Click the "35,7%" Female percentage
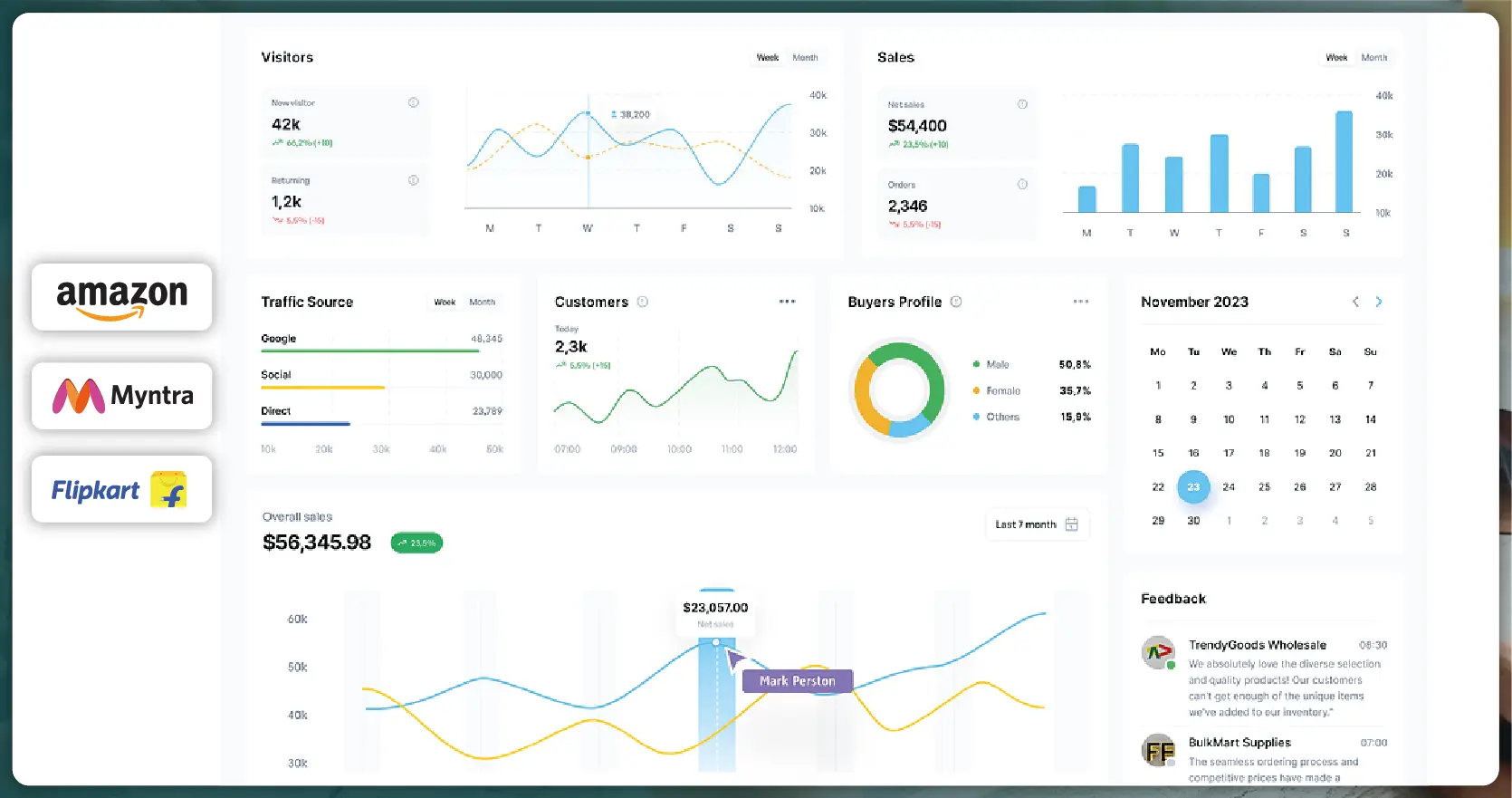The height and width of the screenshot is (798, 1512). pos(1075,390)
